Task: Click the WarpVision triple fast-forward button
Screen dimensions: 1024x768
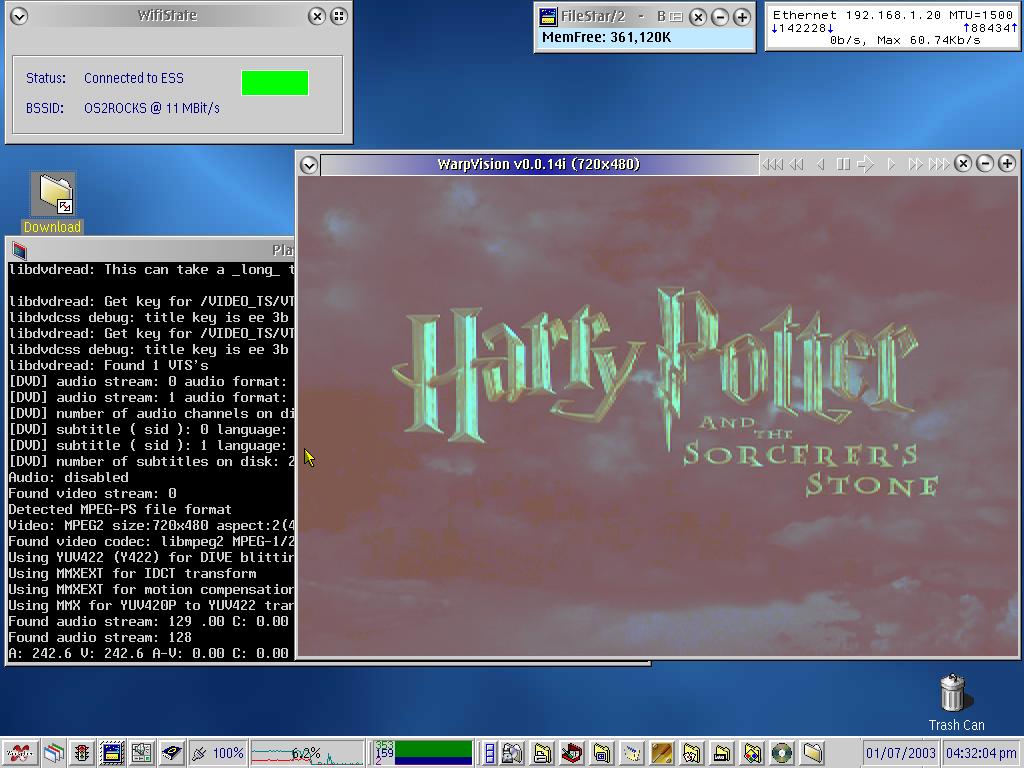Action: click(x=939, y=164)
